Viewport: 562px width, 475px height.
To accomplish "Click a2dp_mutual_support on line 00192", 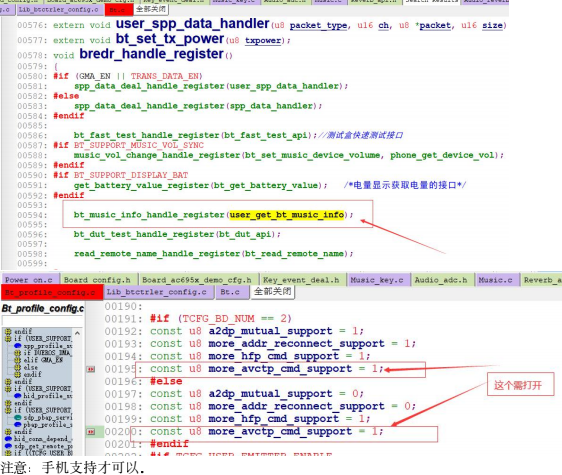I will [271, 331].
